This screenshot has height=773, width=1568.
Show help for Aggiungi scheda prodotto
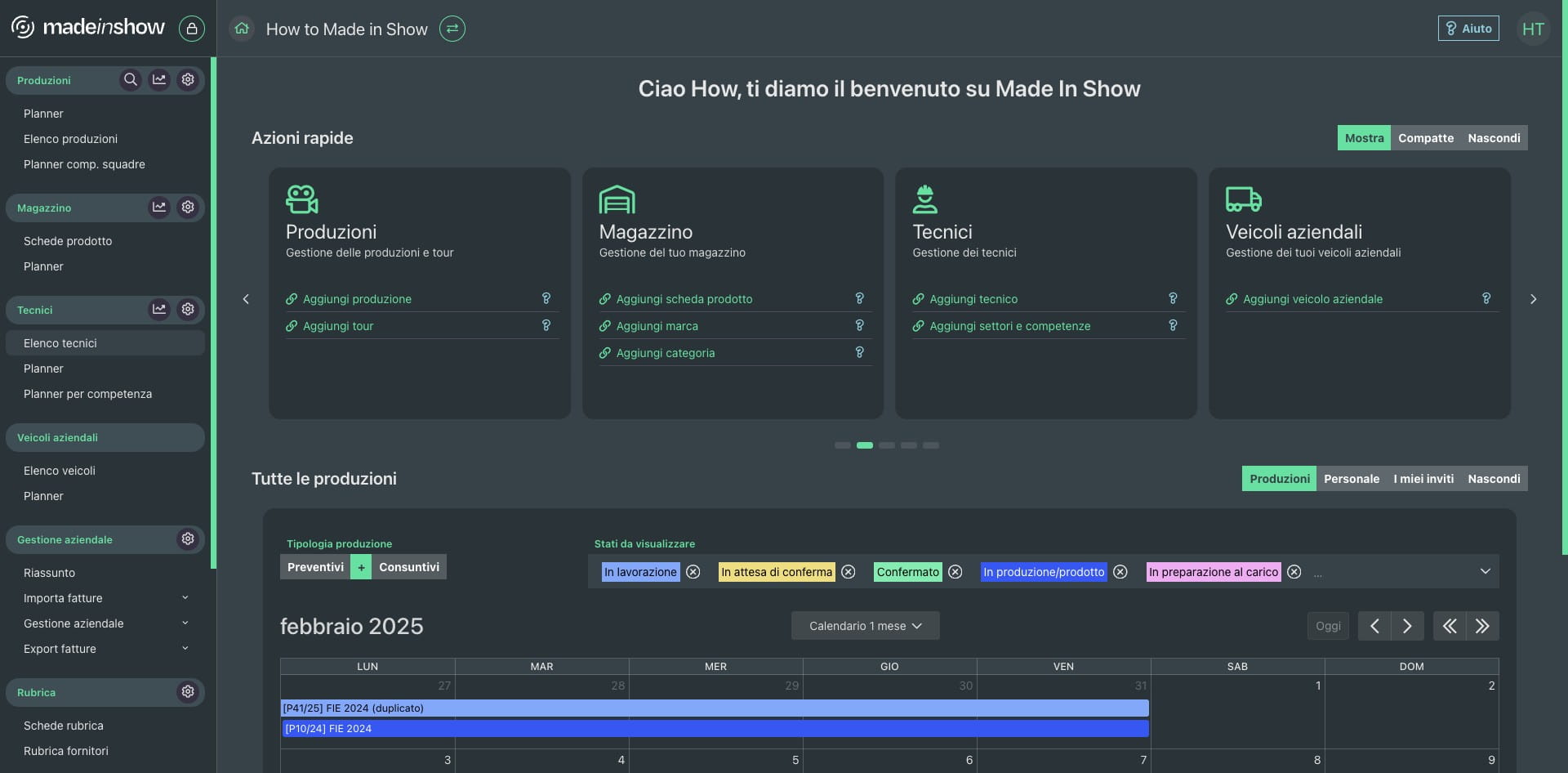tap(859, 298)
